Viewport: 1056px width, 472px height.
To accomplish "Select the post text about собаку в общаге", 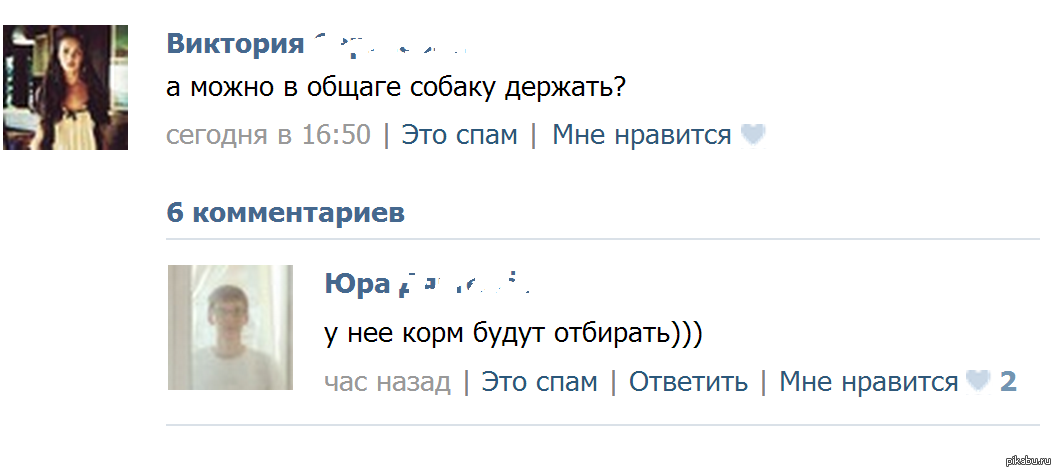I will [x=395, y=88].
